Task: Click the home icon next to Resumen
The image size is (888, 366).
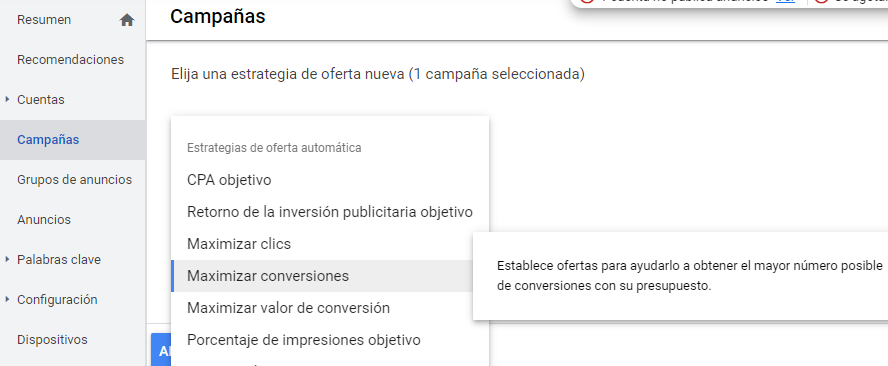Action: coord(127,20)
